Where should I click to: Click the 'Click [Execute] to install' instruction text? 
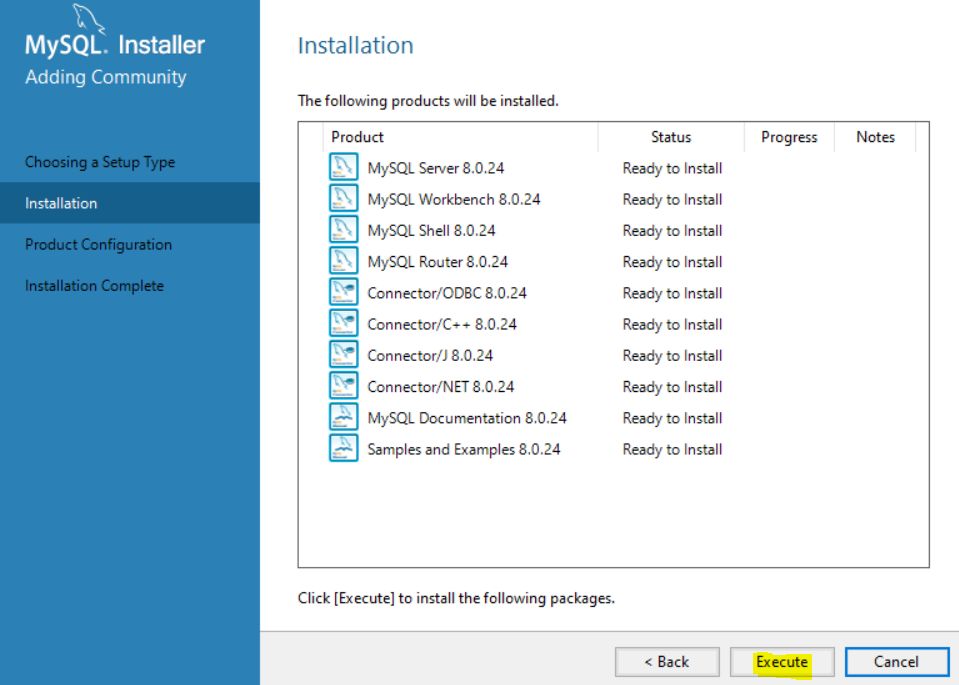(456, 598)
